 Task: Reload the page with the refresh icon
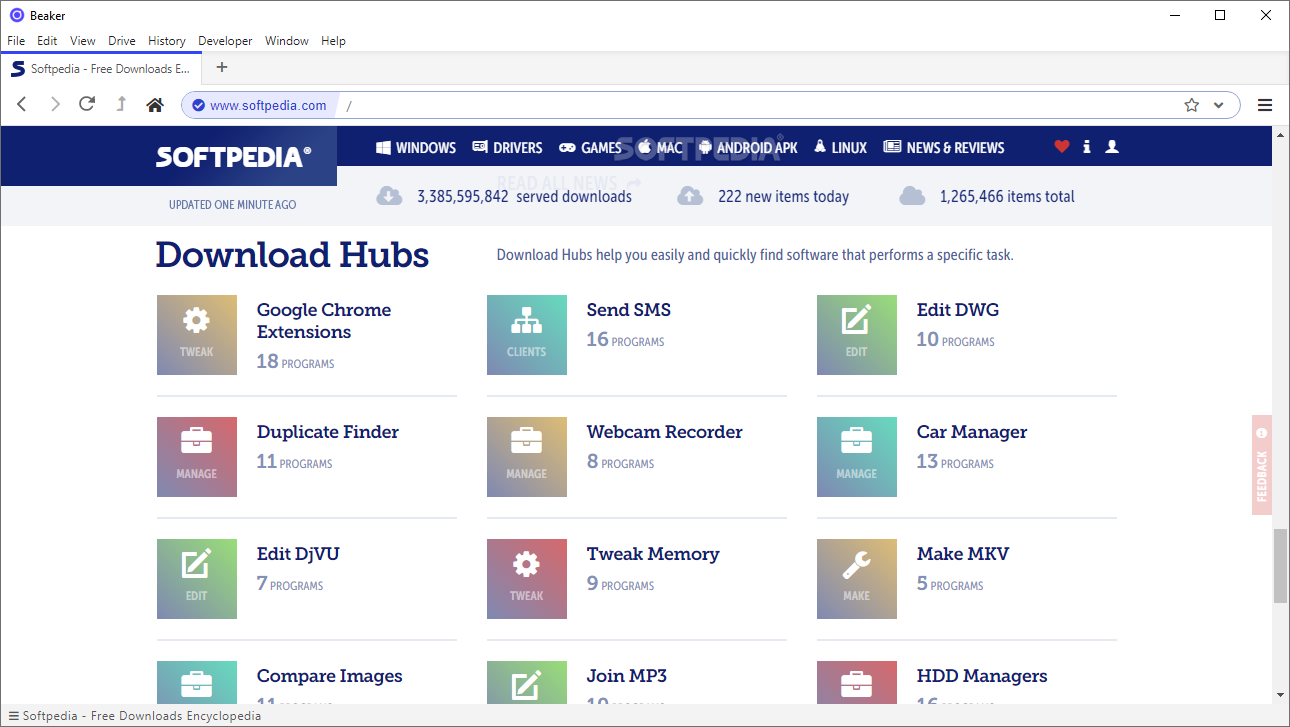(87, 104)
